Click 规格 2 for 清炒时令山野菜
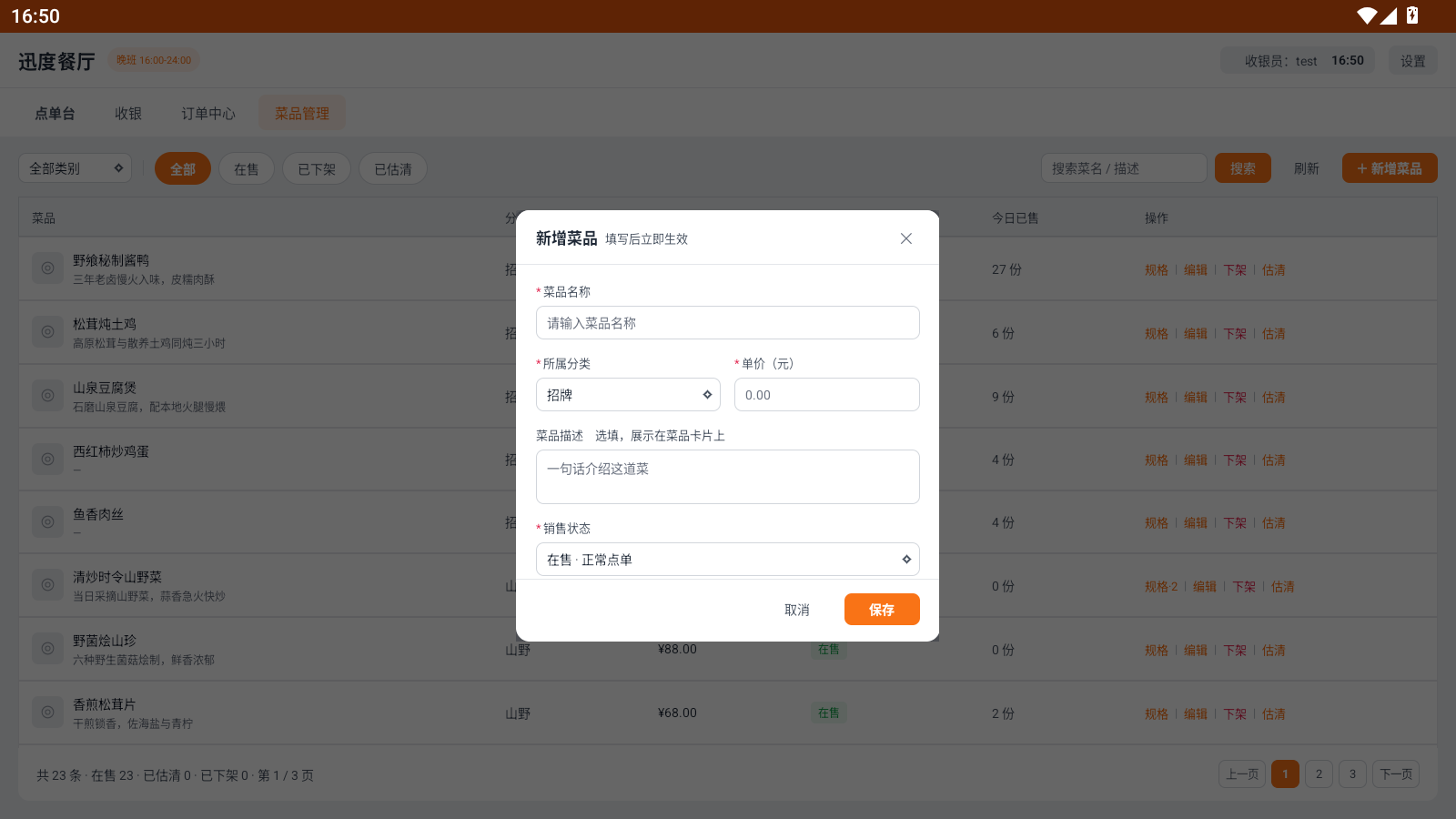Screen dimensions: 1456x819 (x=1161, y=587)
